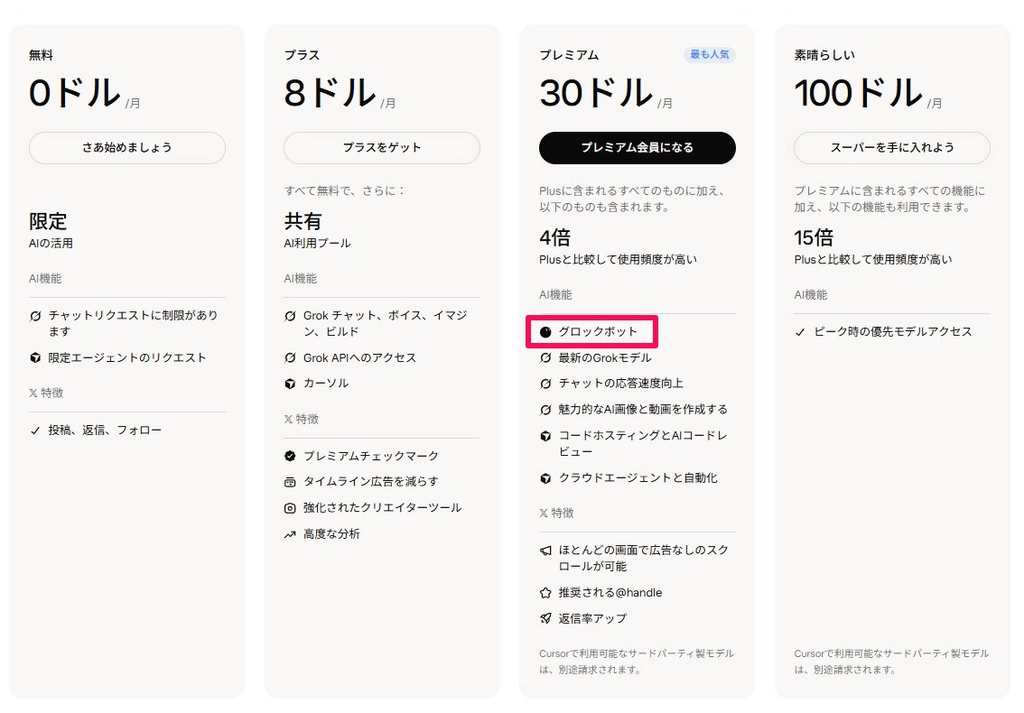Click the Grok icon beside 魅力的なAI画像と動画を作成する
Image resolution: width=1024 pixels, height=713 pixels.
(545, 410)
